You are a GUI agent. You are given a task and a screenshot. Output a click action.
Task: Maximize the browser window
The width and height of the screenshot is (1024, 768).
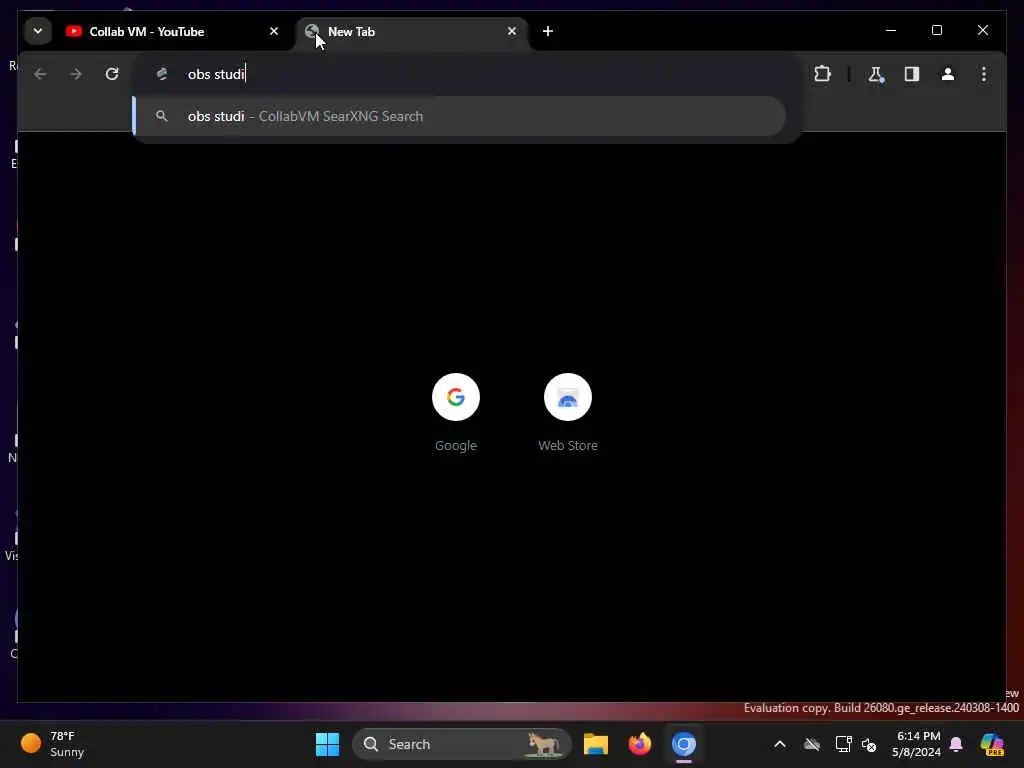click(937, 31)
